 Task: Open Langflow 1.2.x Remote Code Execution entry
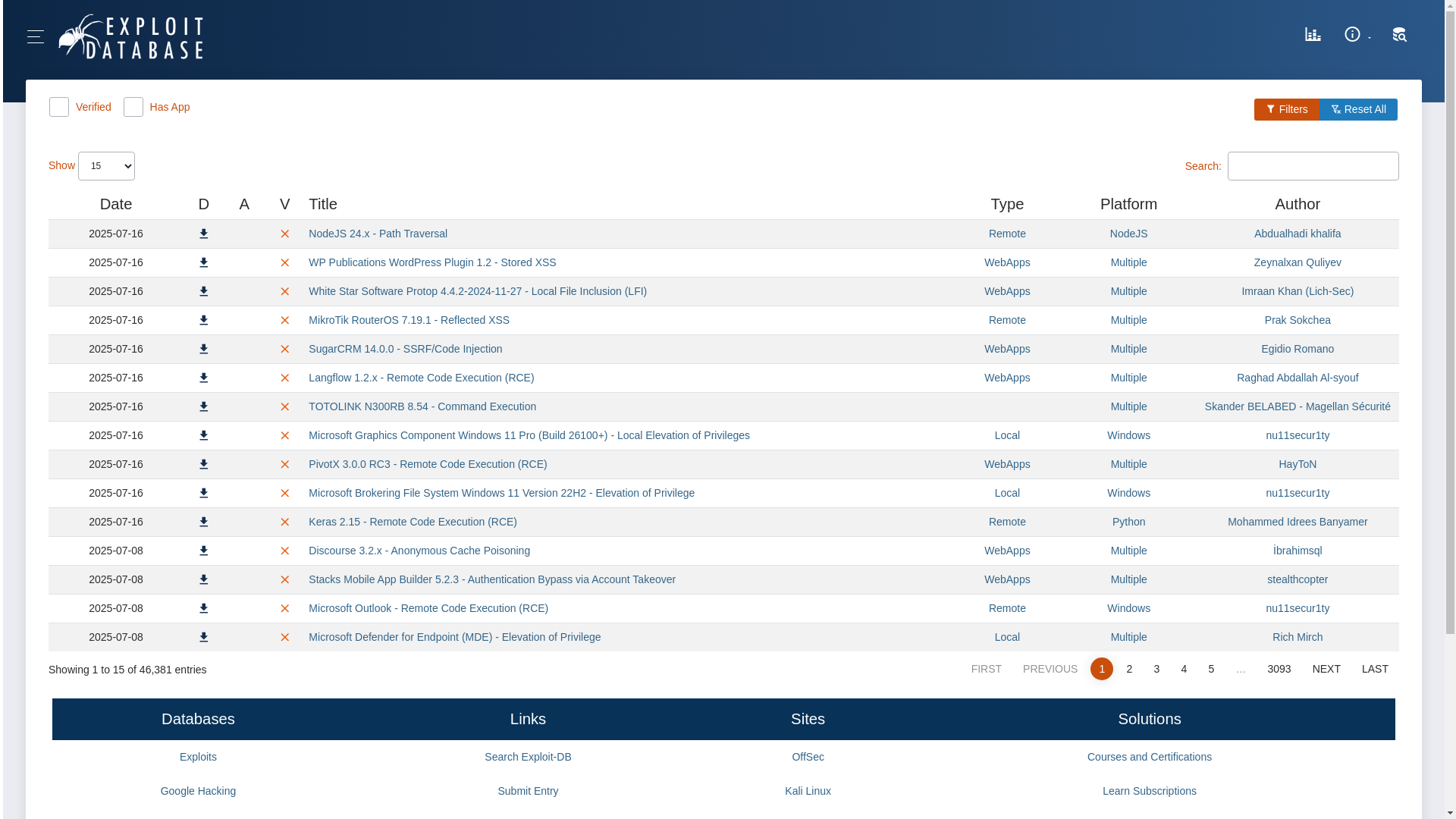point(421,378)
